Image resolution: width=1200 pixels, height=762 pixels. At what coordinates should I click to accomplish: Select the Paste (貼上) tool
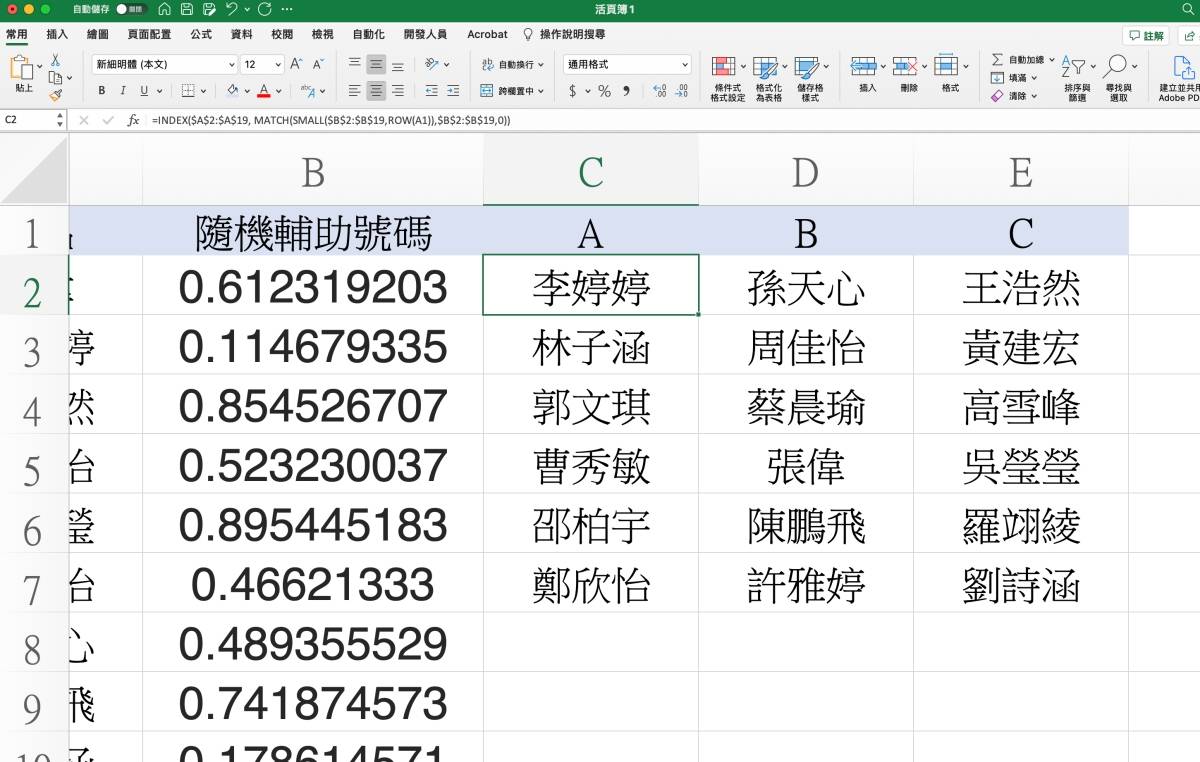(x=22, y=75)
